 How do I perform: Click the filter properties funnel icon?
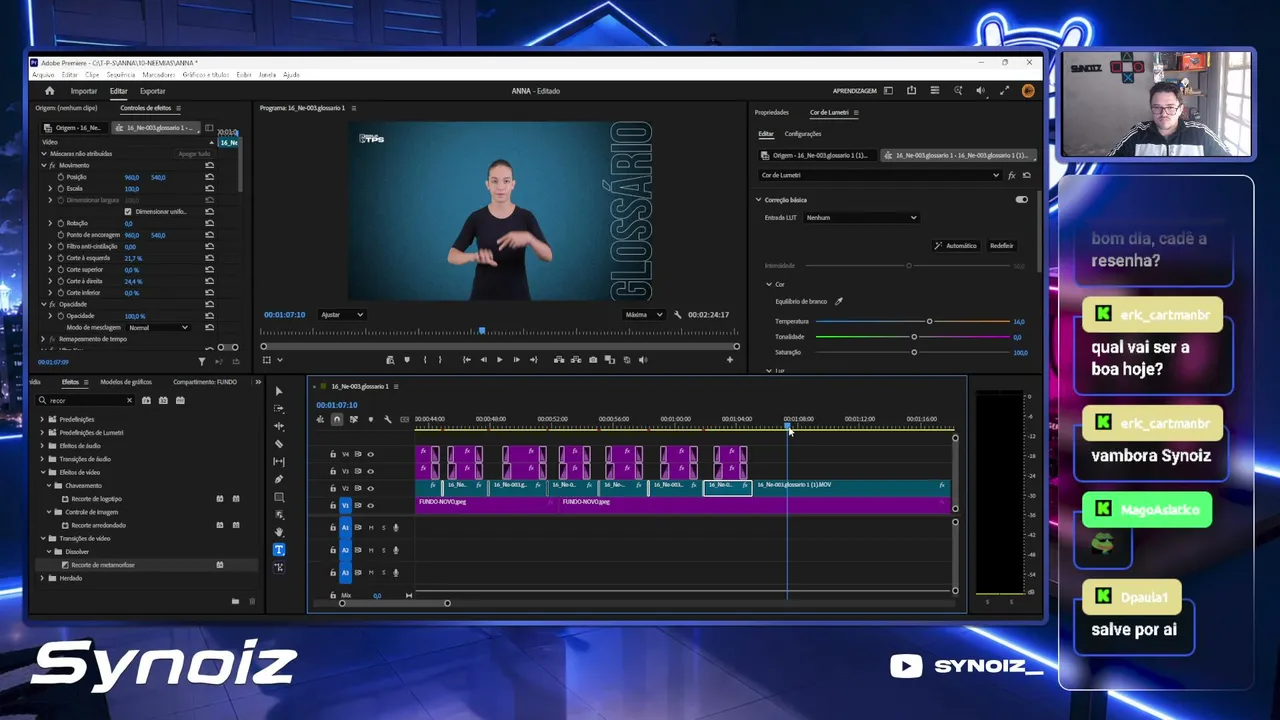[202, 362]
